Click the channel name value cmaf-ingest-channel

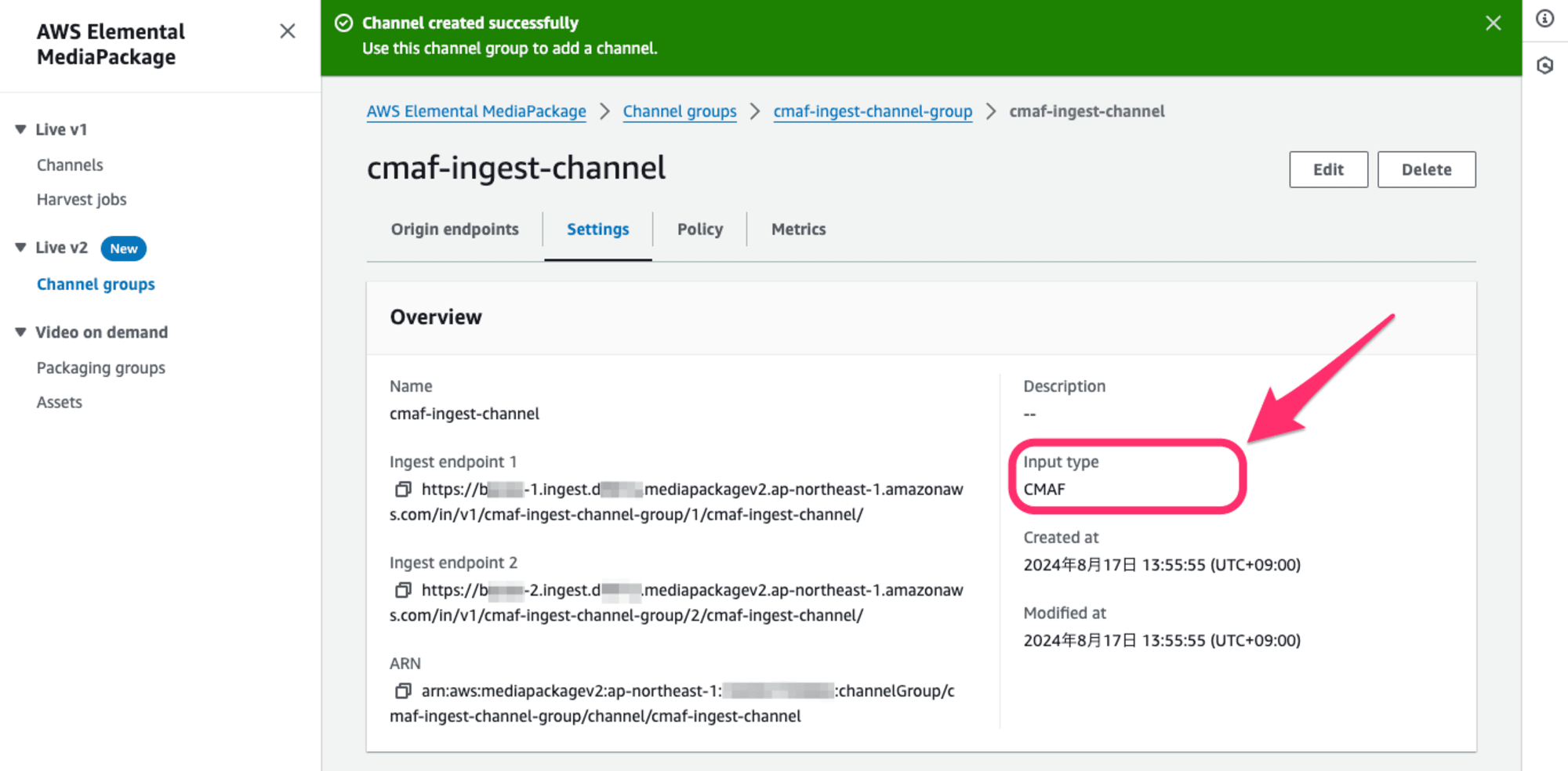464,414
